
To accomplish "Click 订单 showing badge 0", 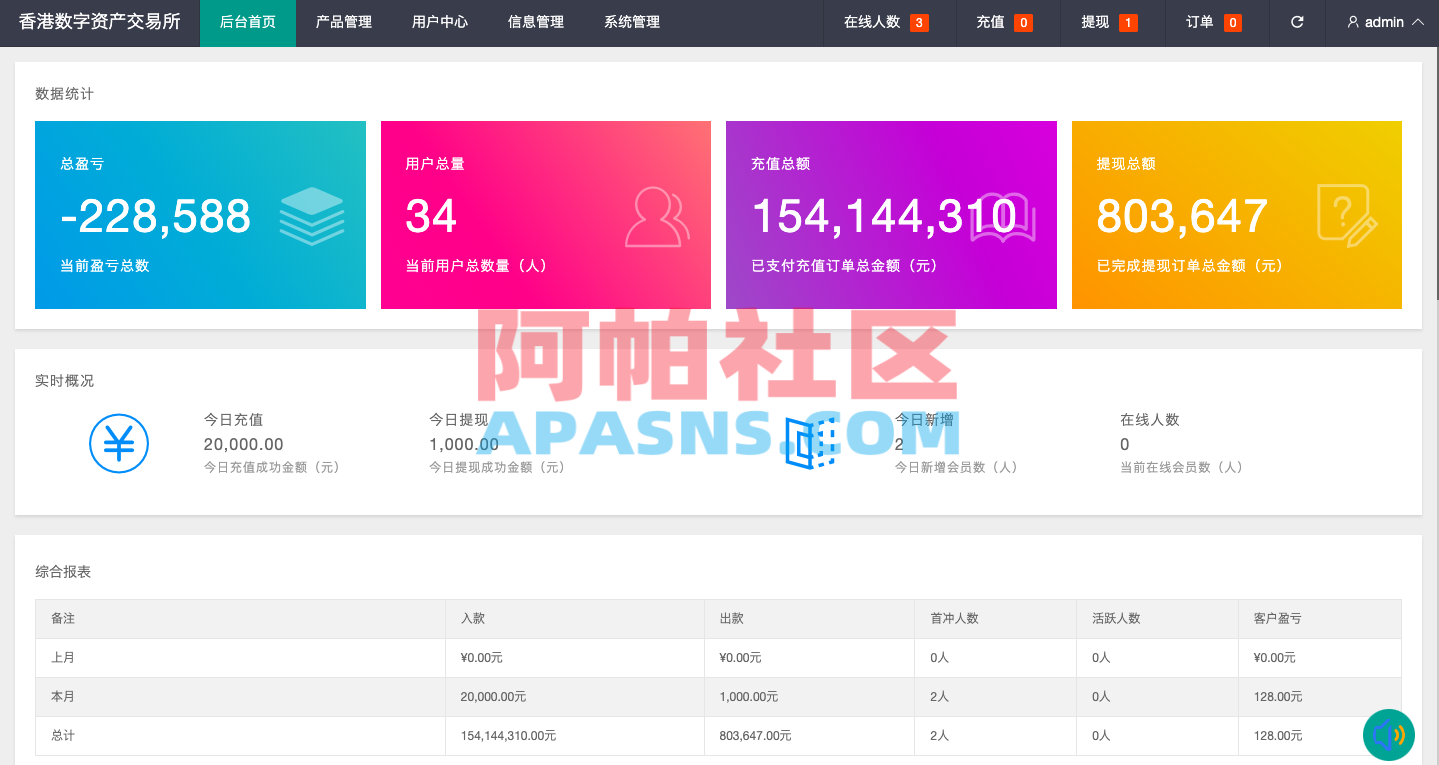I will click(x=1216, y=21).
